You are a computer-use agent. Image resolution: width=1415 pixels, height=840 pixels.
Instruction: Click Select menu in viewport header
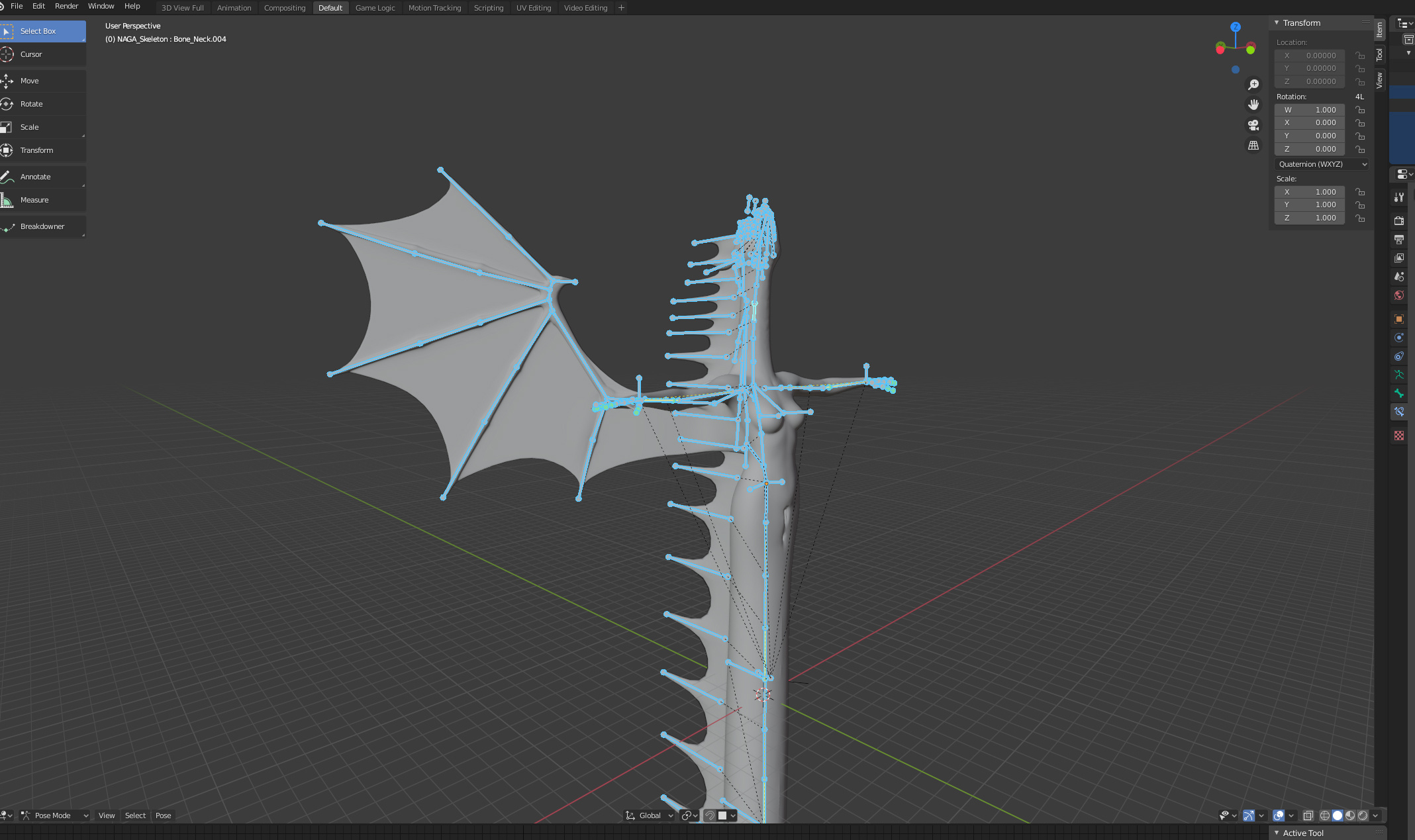point(135,816)
